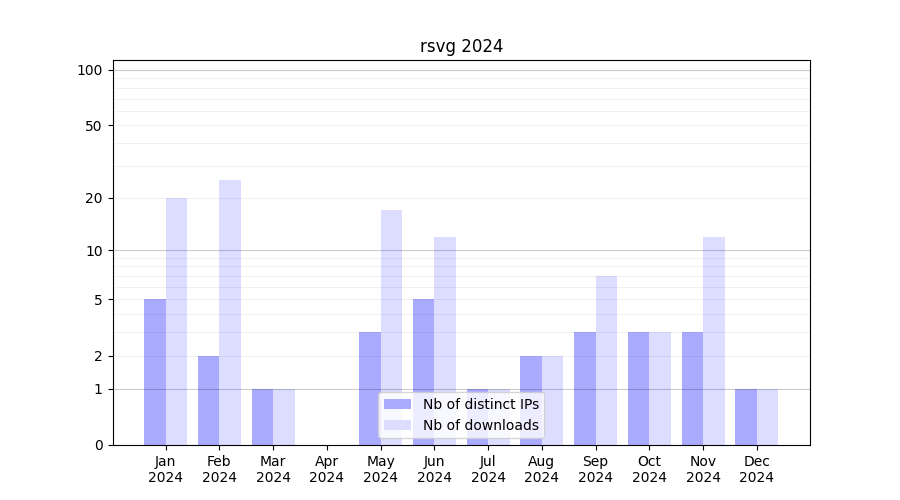Select the "Mar 2024" x-axis label
Image resolution: width=900 pixels, height=500 pixels.
[273, 469]
